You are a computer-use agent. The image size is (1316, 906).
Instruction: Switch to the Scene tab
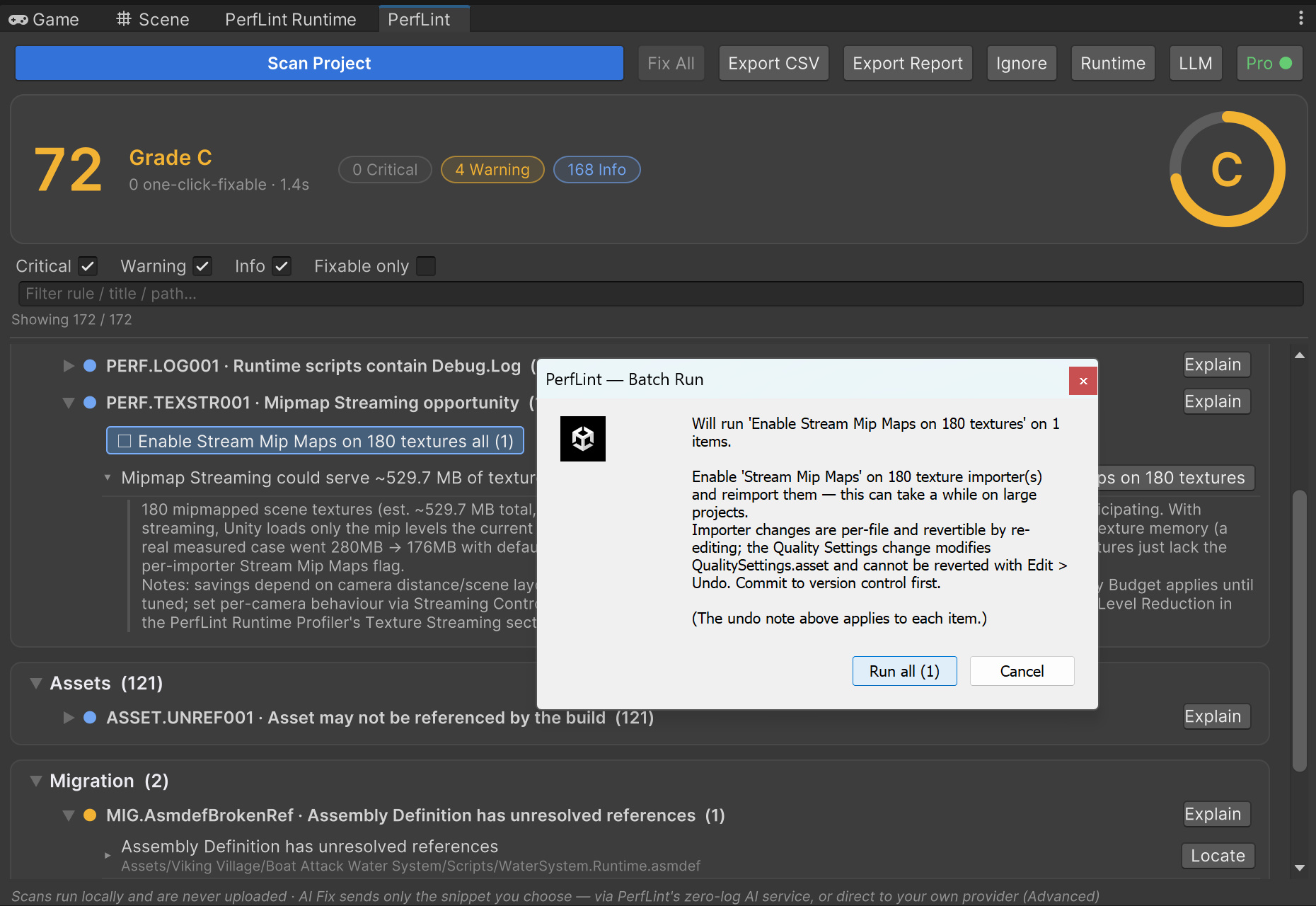click(x=153, y=19)
